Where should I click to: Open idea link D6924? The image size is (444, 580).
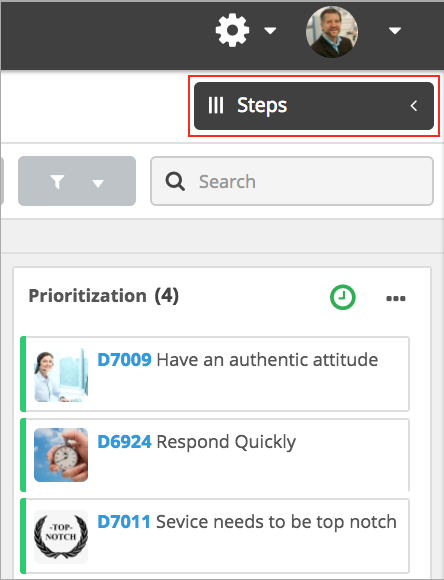124,442
